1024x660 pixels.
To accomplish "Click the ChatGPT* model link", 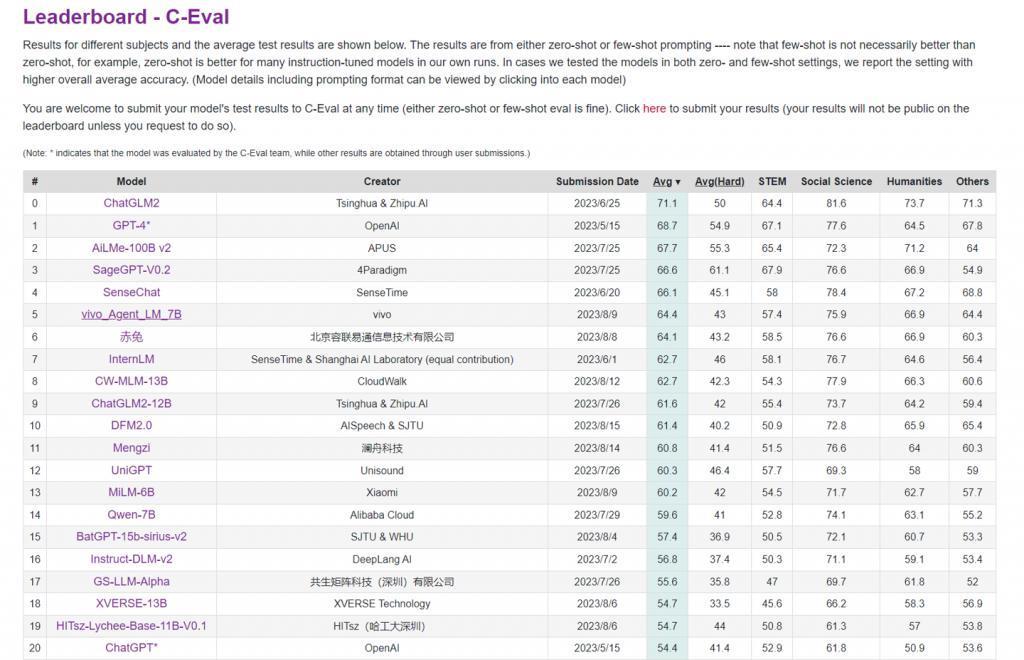I will click(x=131, y=648).
